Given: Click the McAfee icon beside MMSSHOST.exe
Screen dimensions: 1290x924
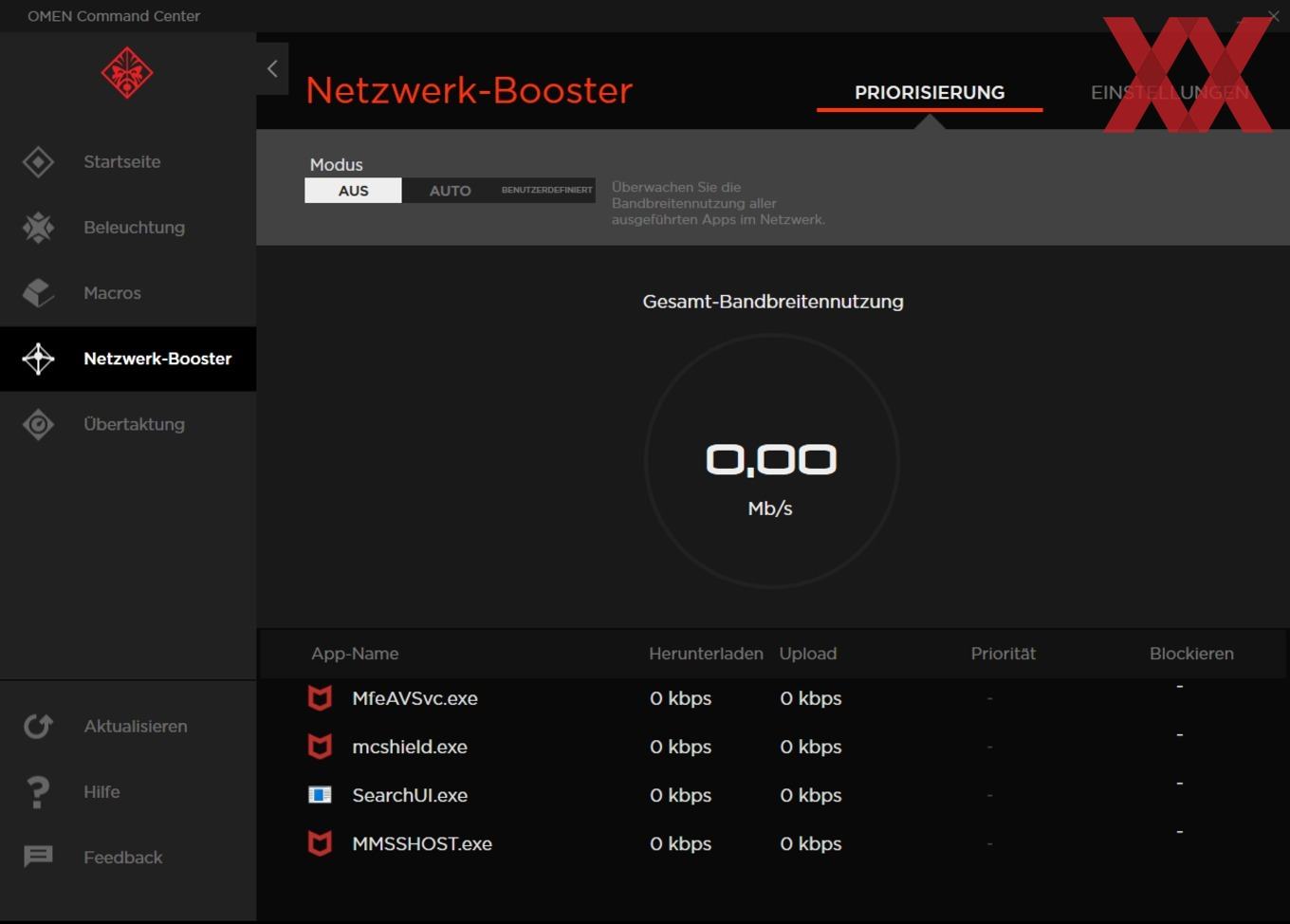Looking at the screenshot, I should [x=321, y=843].
